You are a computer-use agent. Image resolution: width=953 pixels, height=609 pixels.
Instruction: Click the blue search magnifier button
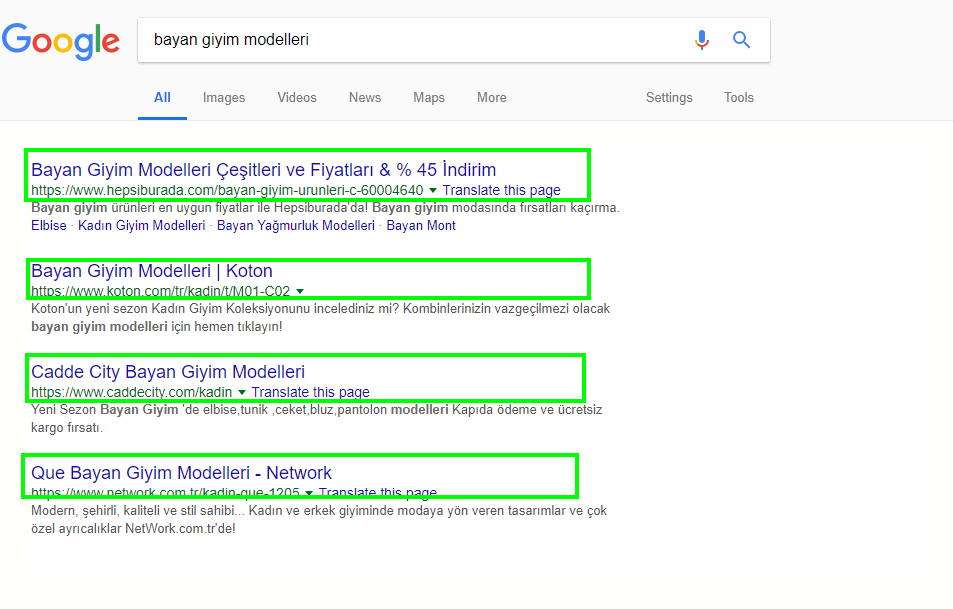pyautogui.click(x=741, y=40)
